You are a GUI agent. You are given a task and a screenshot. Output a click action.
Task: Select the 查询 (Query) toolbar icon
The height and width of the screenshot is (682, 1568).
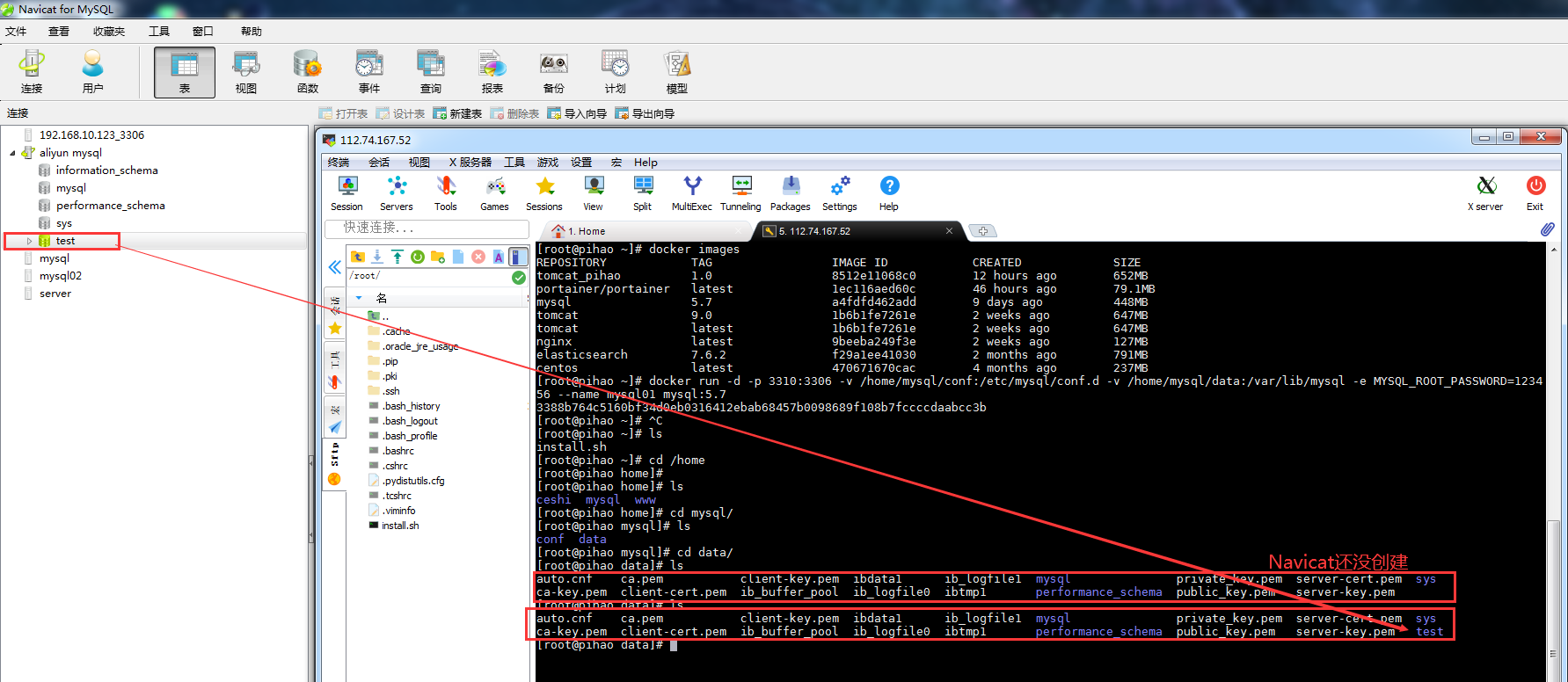coord(431,72)
